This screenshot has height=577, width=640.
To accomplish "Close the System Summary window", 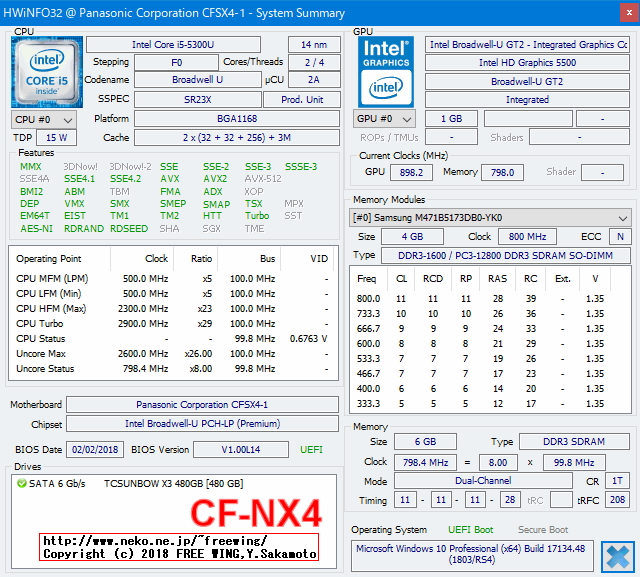I will (x=629, y=13).
